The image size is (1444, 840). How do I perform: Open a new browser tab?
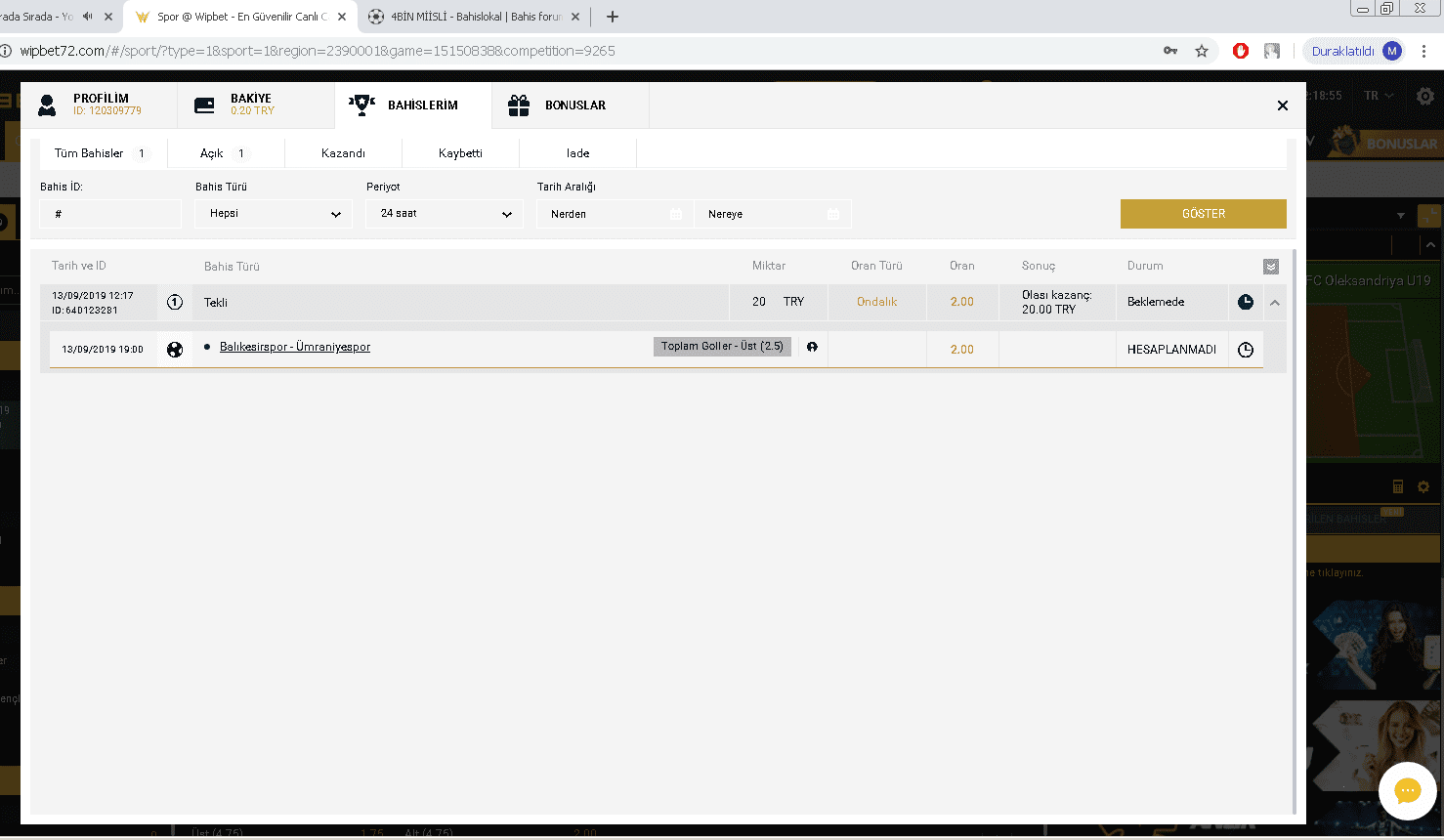[613, 17]
